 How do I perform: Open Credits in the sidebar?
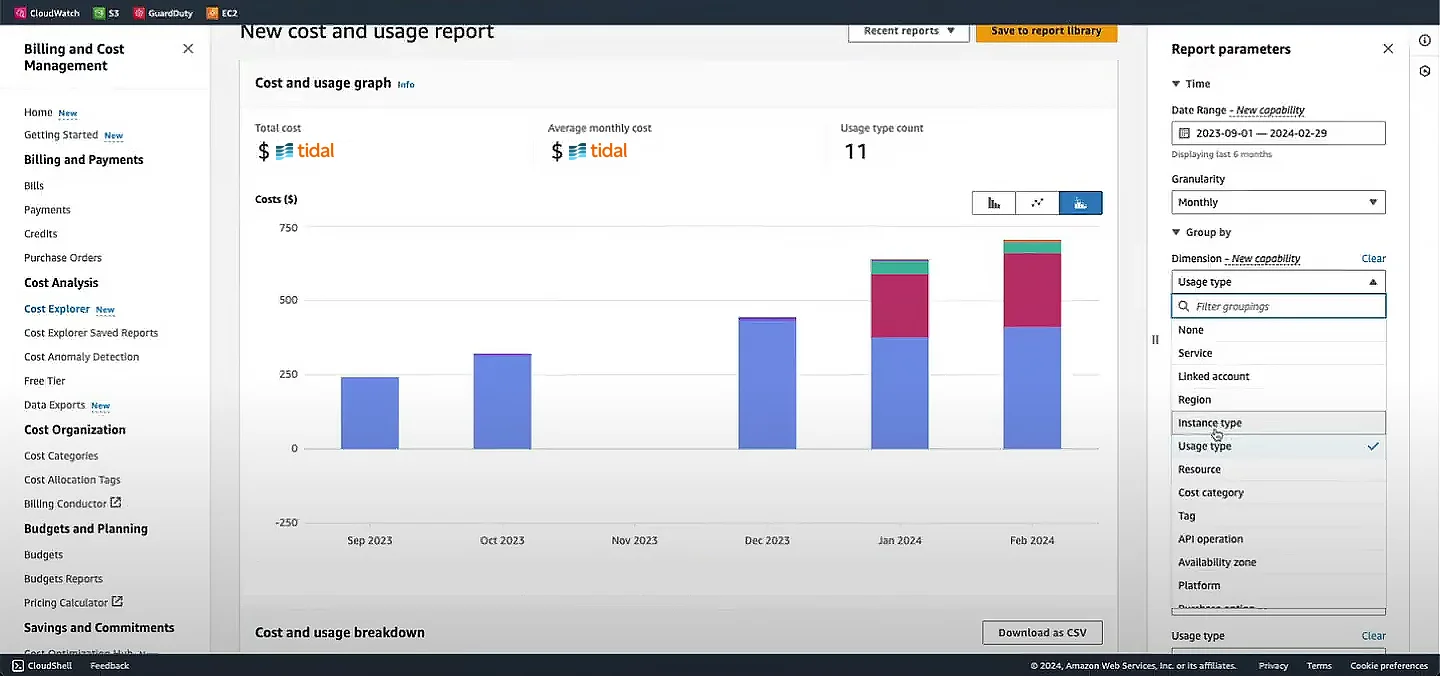[41, 234]
